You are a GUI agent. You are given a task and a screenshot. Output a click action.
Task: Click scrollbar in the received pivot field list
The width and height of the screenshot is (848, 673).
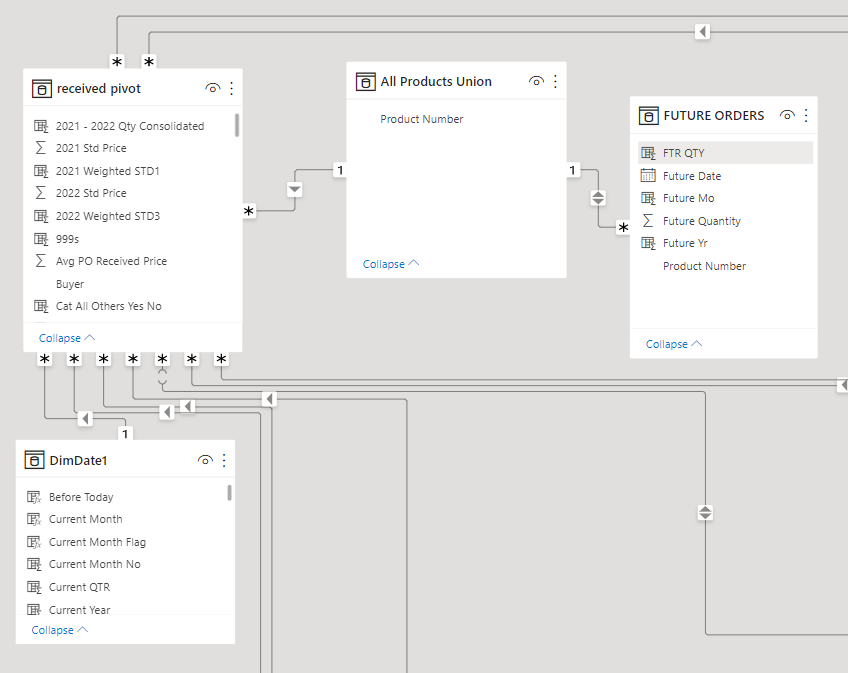tap(236, 125)
